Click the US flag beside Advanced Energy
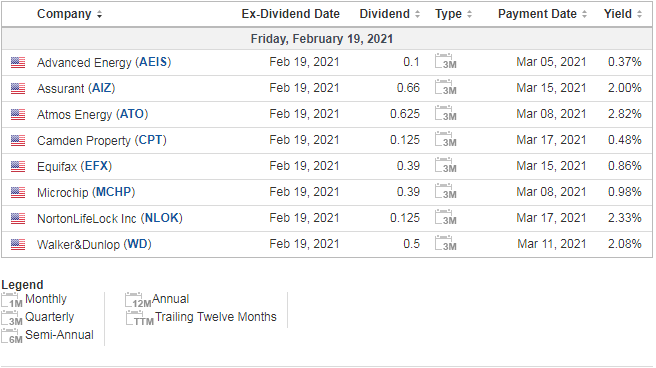Viewport: 656px width, 368px height. coord(18,63)
